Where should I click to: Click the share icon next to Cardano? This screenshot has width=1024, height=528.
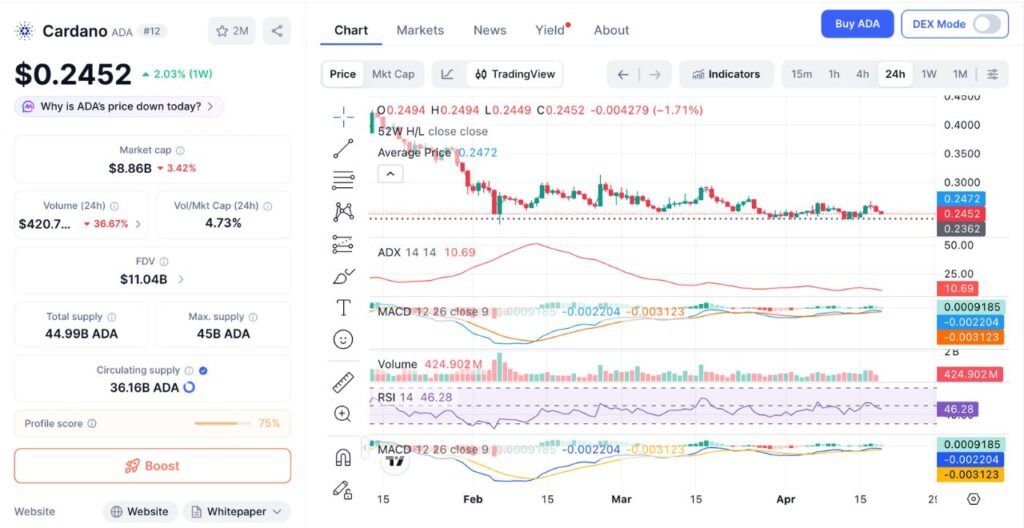coord(277,31)
